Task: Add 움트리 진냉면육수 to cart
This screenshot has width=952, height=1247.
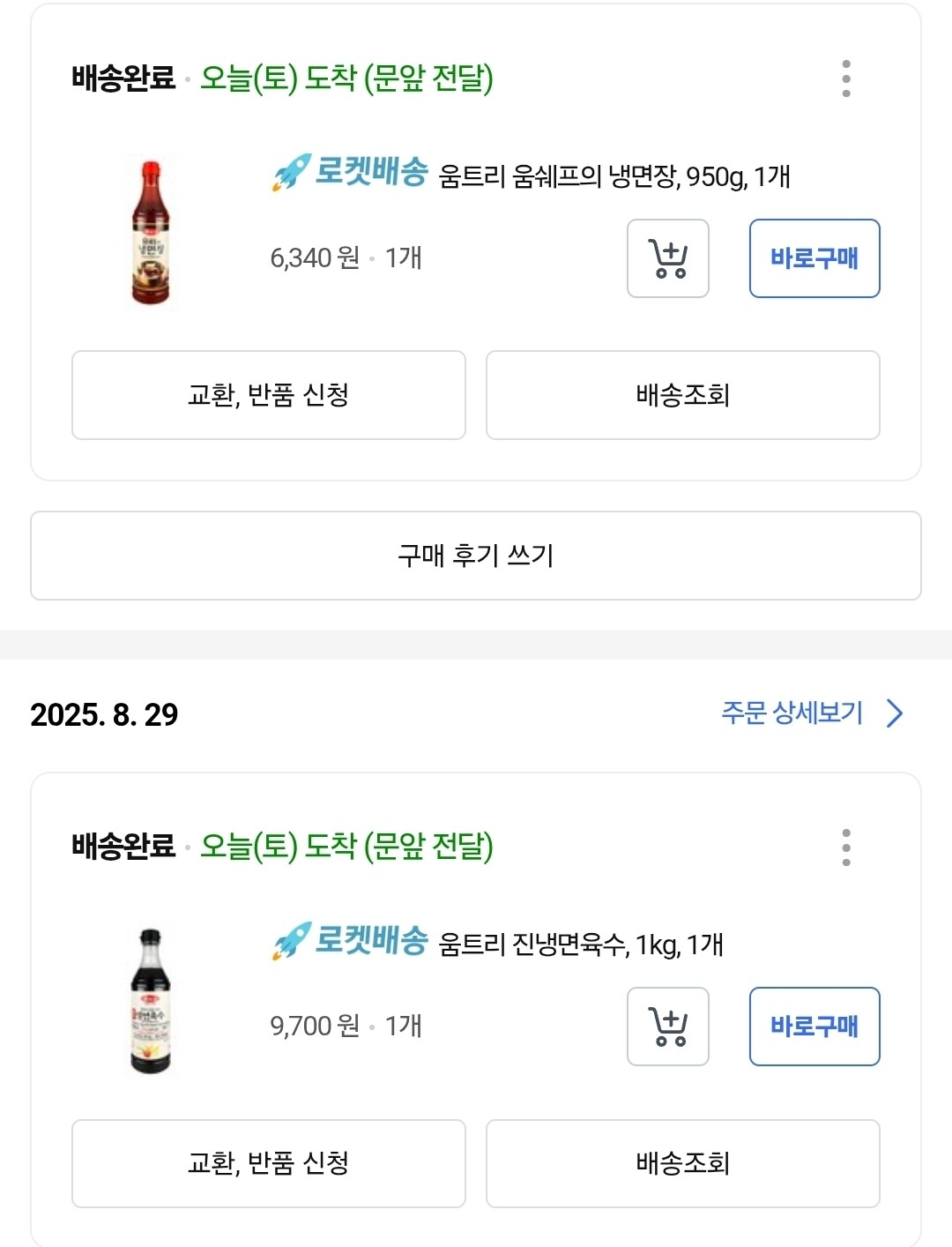Action: [668, 1027]
